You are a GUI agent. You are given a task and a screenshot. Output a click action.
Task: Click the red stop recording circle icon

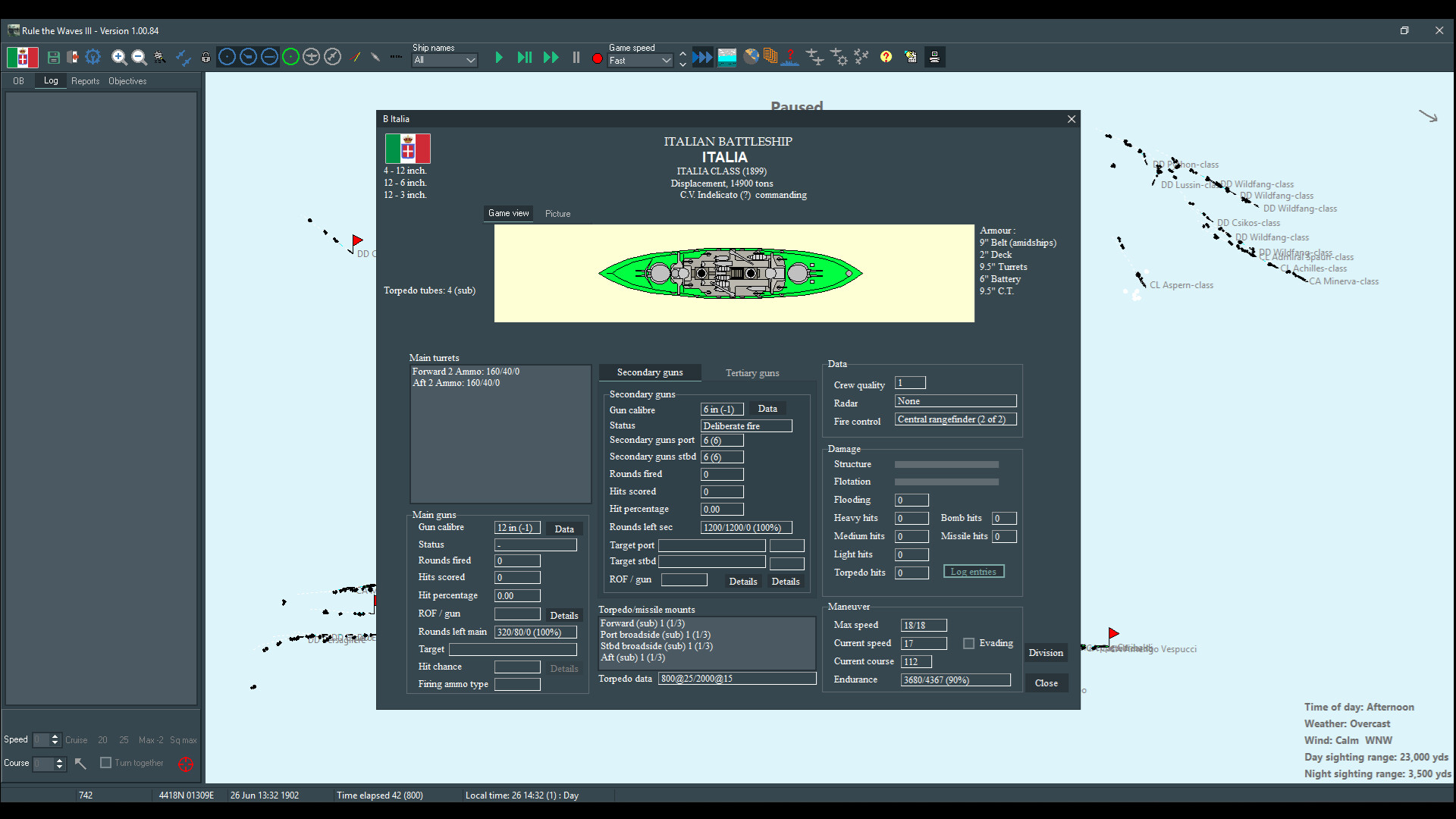(597, 57)
